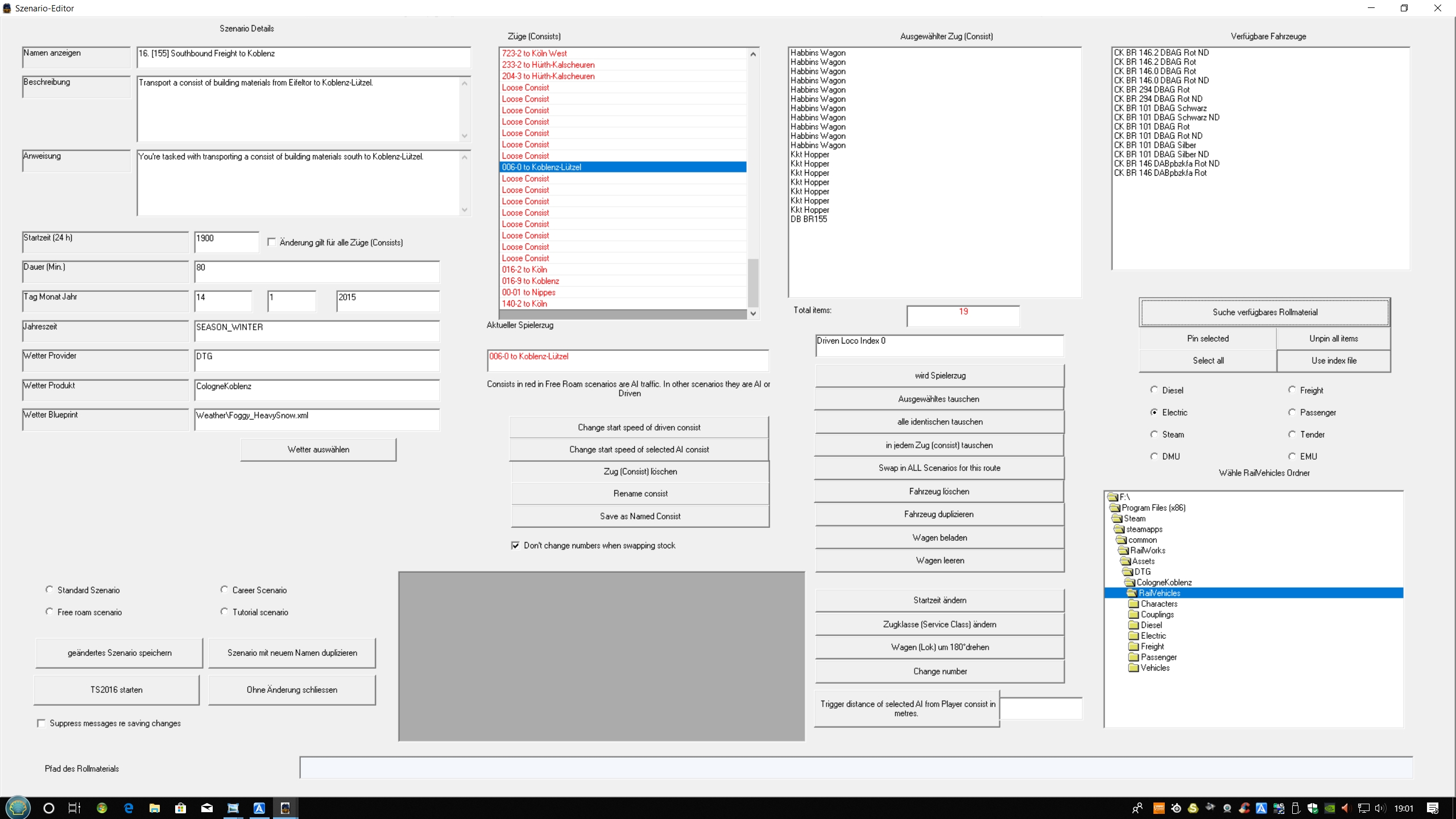Choose the Diesel vehicle type radio button
1456x819 pixels.
pyautogui.click(x=1154, y=390)
